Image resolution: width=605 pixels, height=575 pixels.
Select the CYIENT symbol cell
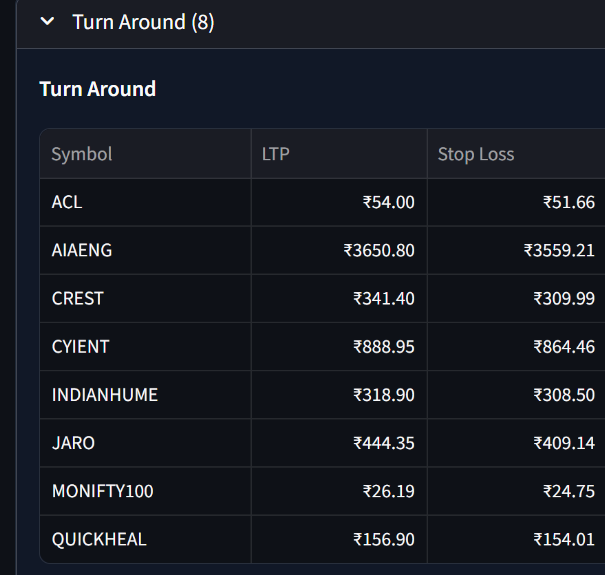(81, 346)
